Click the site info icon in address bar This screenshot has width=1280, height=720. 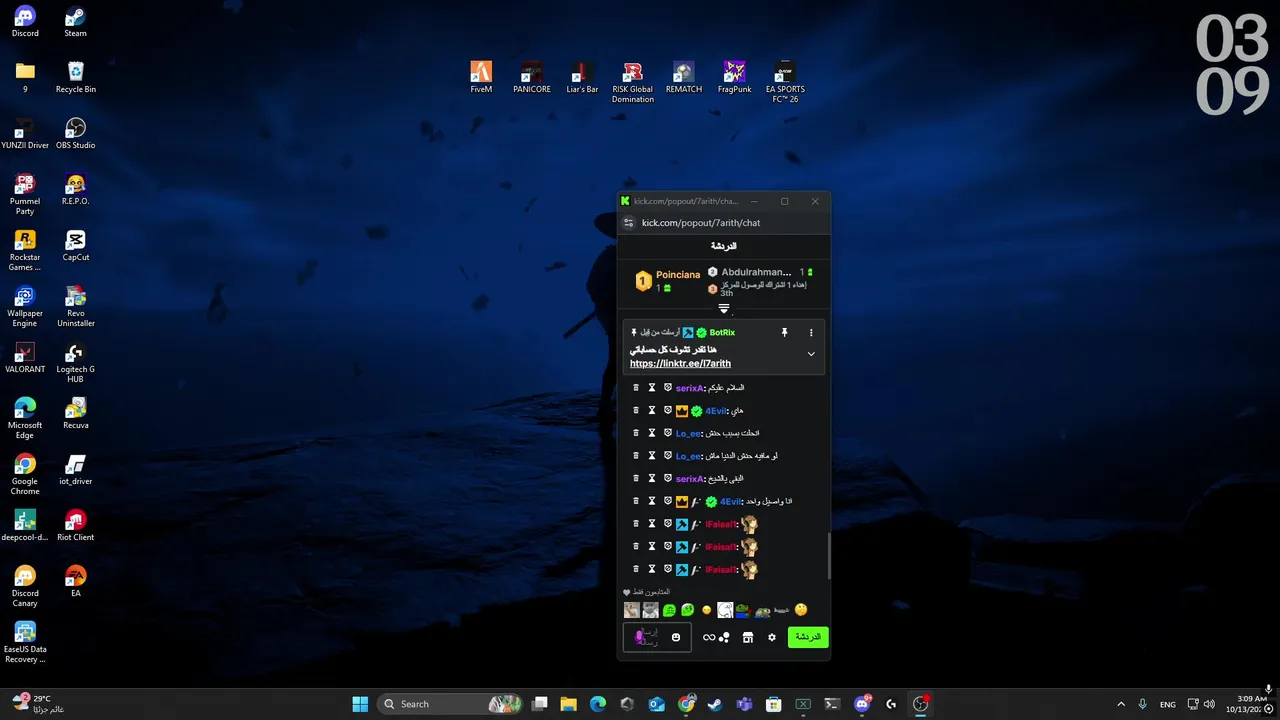[628, 223]
